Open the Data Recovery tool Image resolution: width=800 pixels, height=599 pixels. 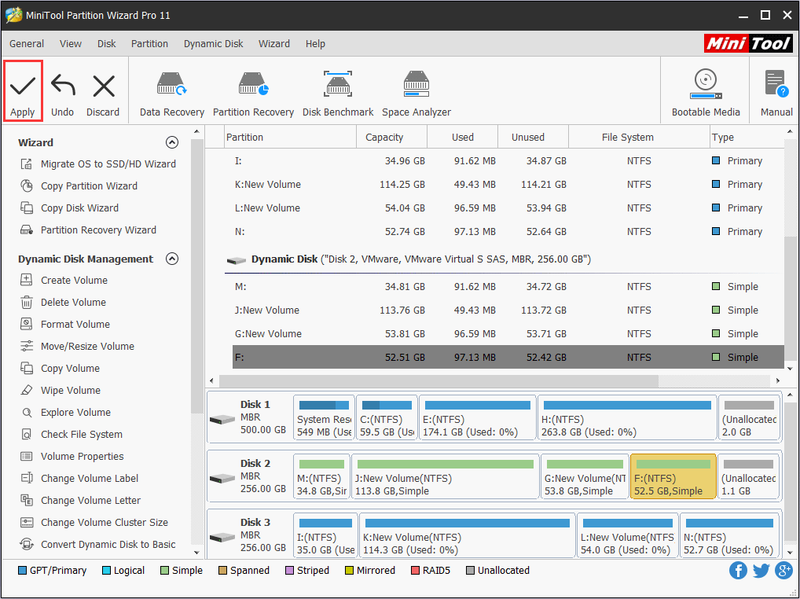pos(171,84)
